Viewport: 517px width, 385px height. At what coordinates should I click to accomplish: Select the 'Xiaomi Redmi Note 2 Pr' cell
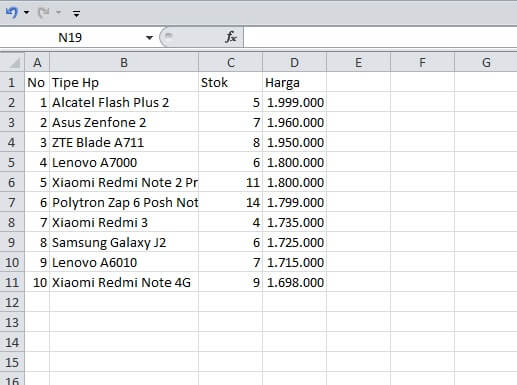124,182
